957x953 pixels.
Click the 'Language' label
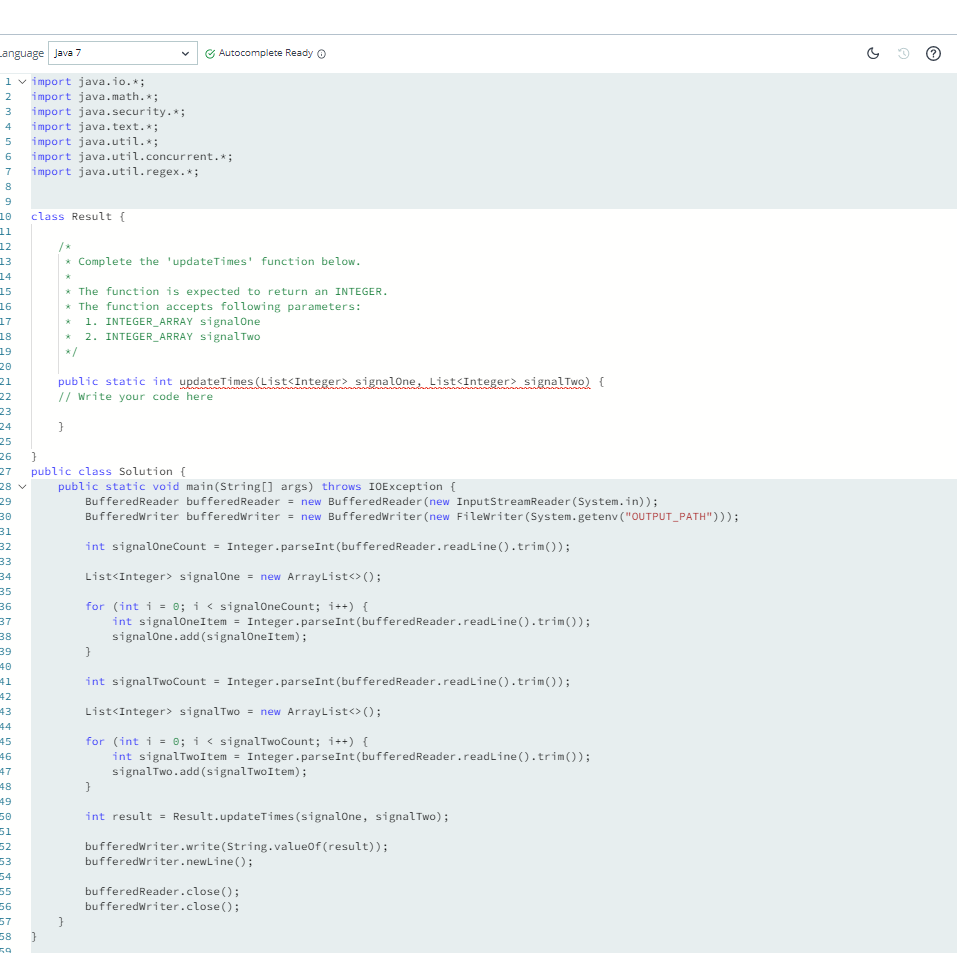pyautogui.click(x=20, y=53)
